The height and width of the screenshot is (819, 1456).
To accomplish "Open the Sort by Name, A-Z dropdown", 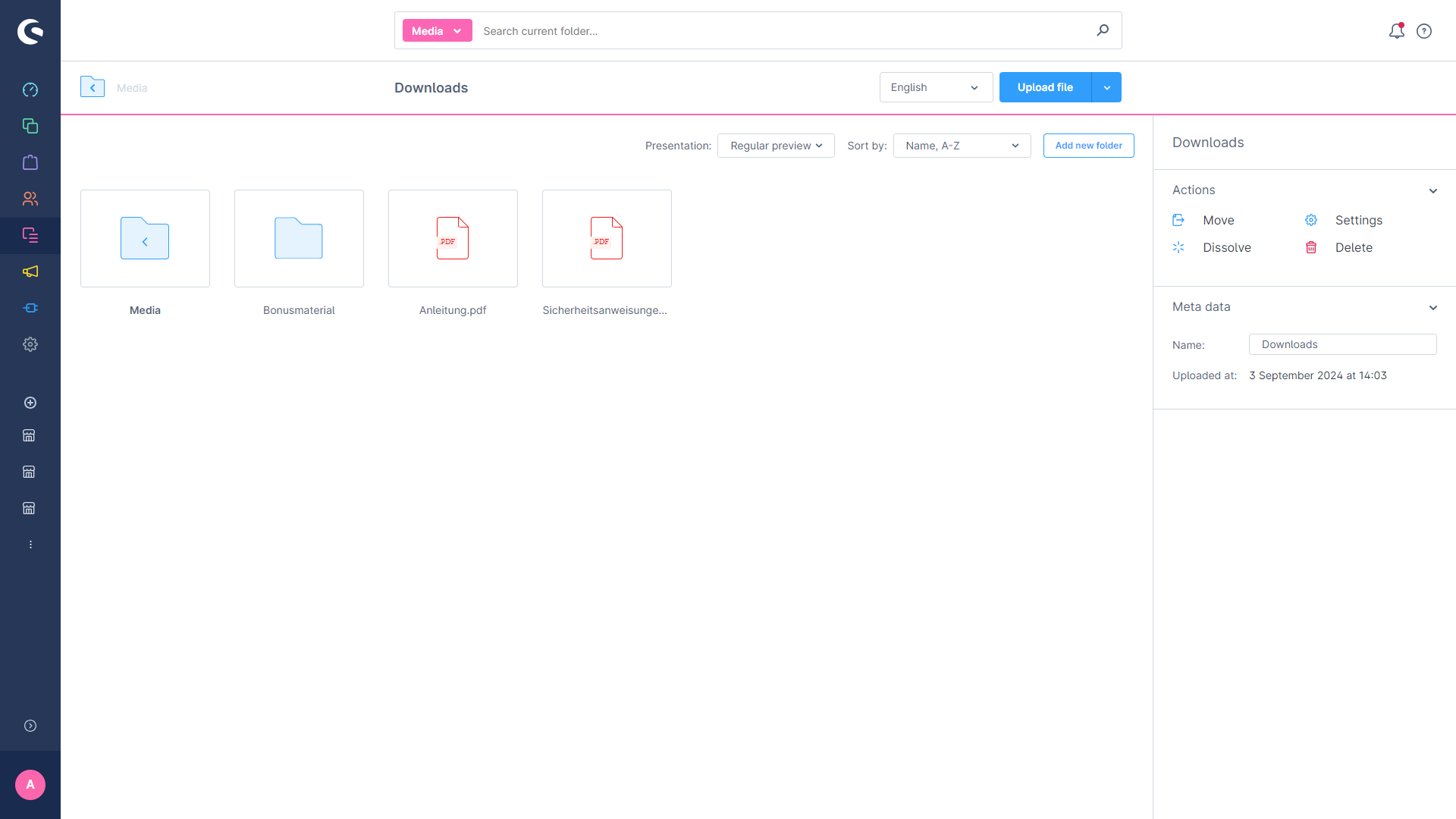I will click(962, 146).
